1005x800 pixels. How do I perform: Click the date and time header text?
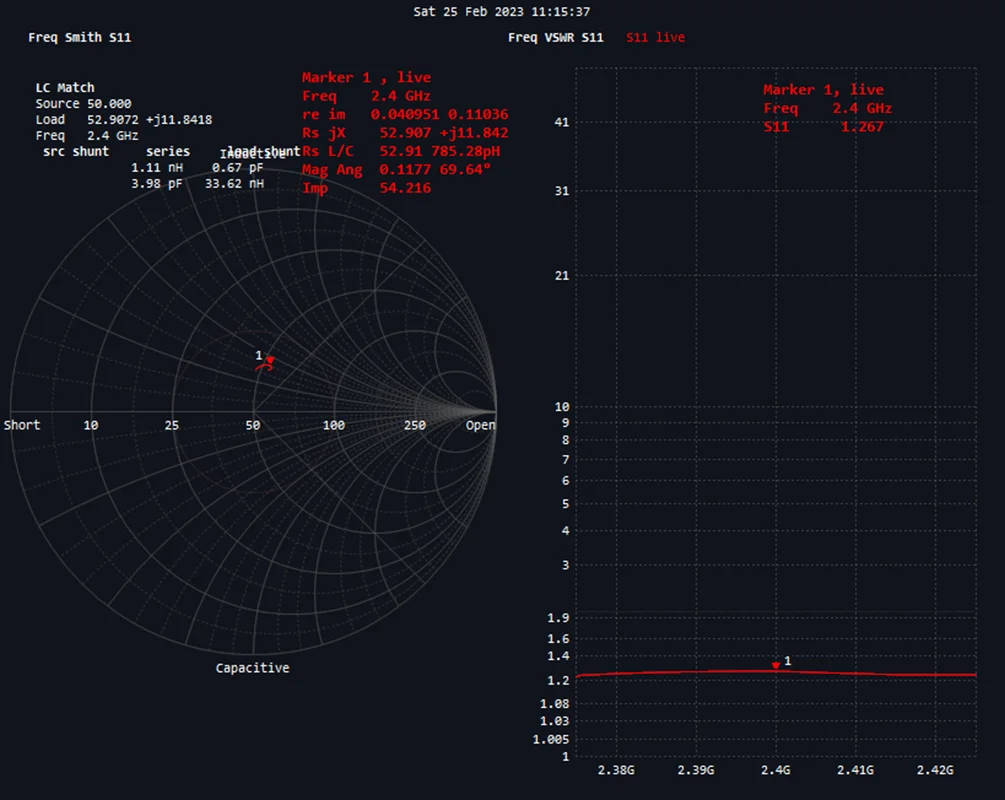point(502,12)
